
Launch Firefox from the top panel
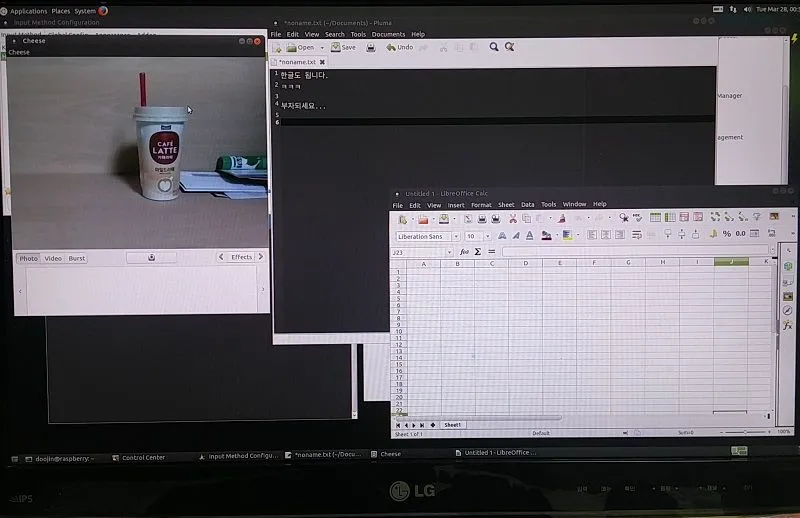[103, 10]
